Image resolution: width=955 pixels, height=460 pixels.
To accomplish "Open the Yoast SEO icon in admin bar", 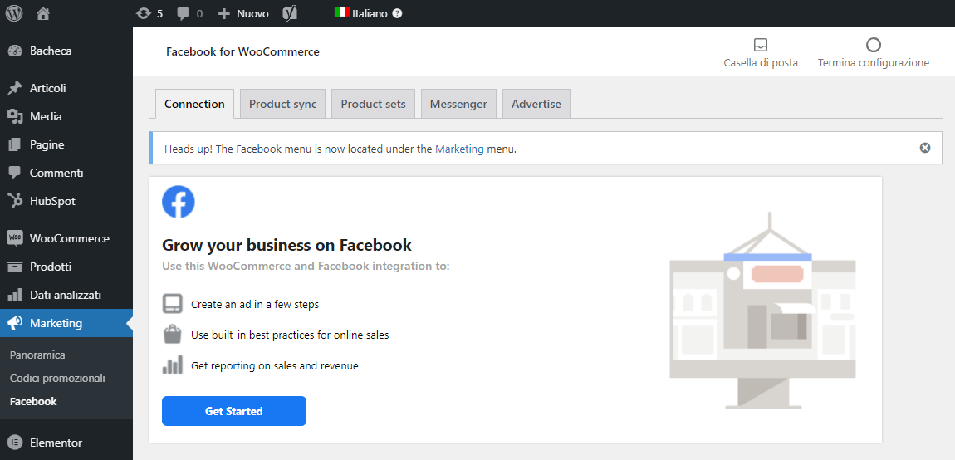I will [x=290, y=13].
